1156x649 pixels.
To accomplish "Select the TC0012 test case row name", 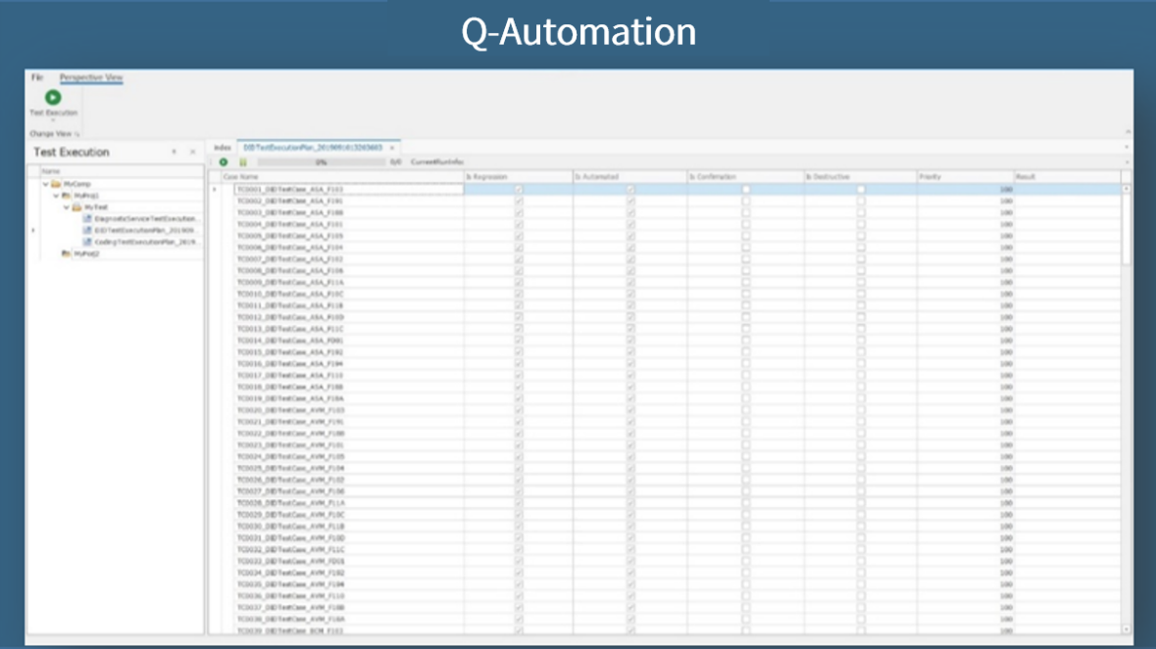I will [x=290, y=317].
